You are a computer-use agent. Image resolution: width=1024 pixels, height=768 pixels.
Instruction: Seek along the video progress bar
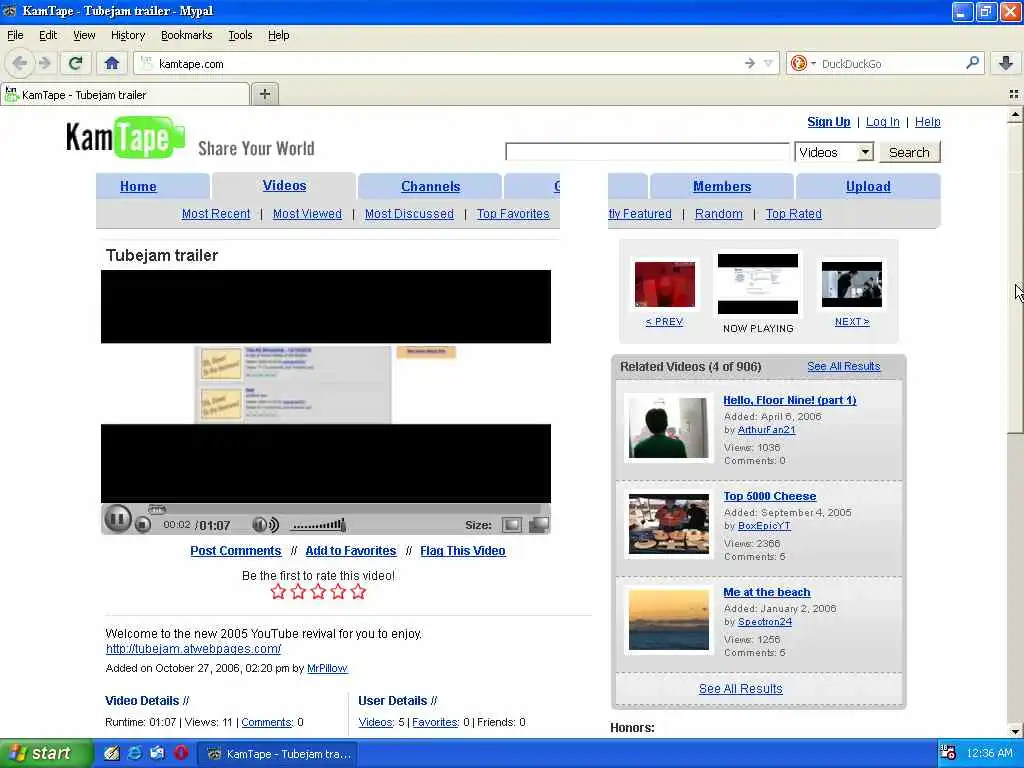tap(345, 509)
